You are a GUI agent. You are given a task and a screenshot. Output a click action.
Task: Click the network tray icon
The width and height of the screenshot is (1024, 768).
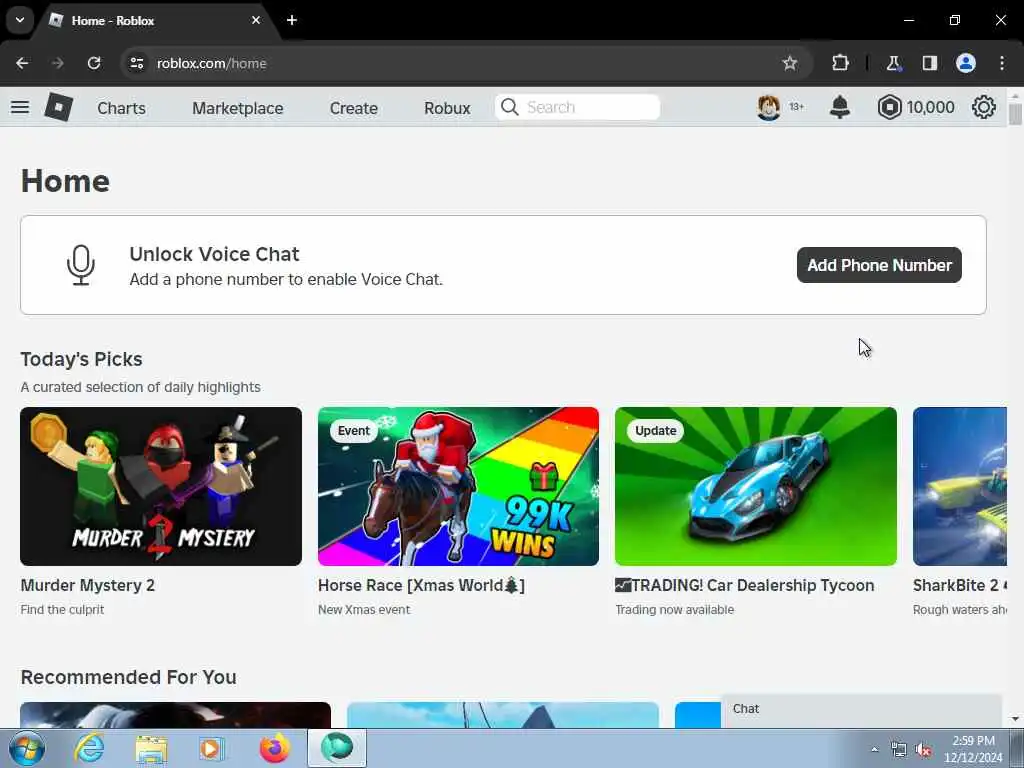coord(899,750)
